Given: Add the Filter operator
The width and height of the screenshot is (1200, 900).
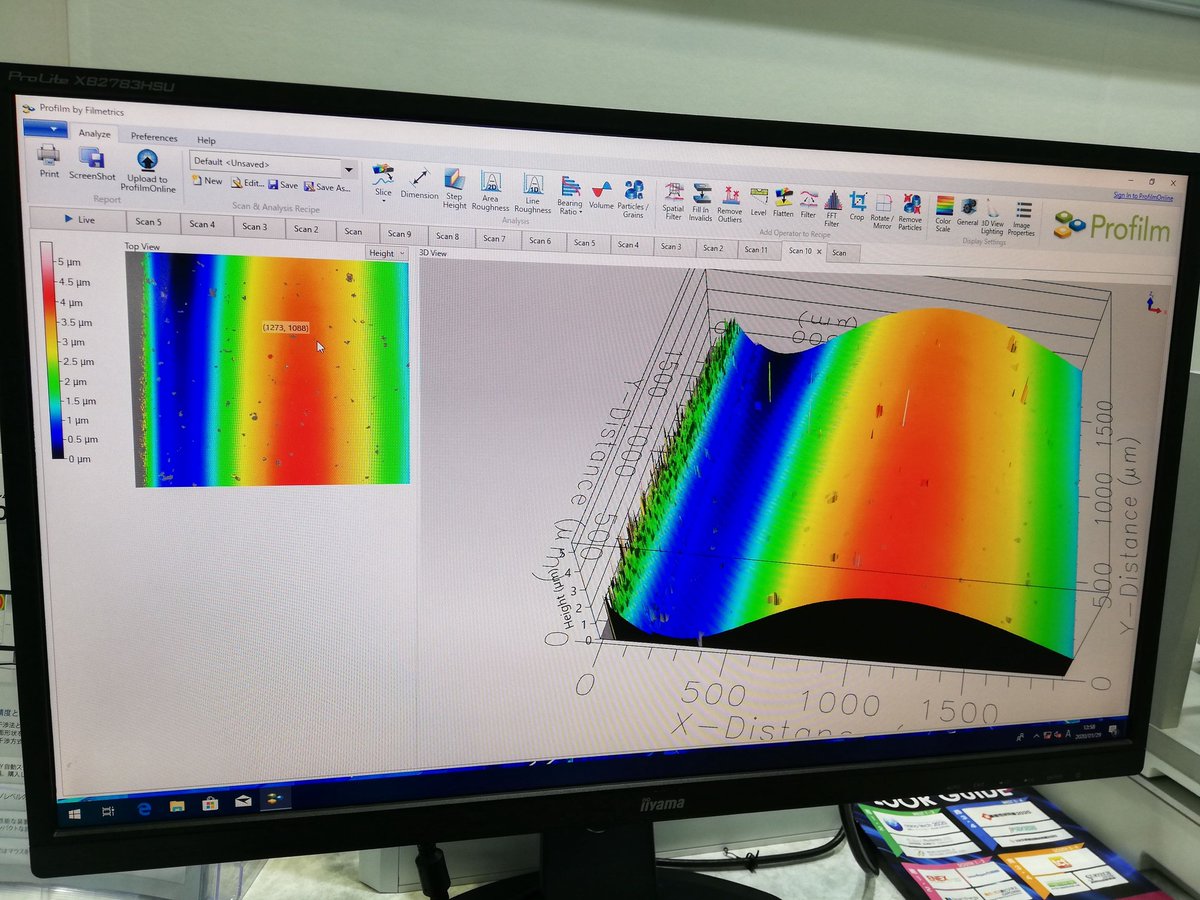Looking at the screenshot, I should (808, 203).
